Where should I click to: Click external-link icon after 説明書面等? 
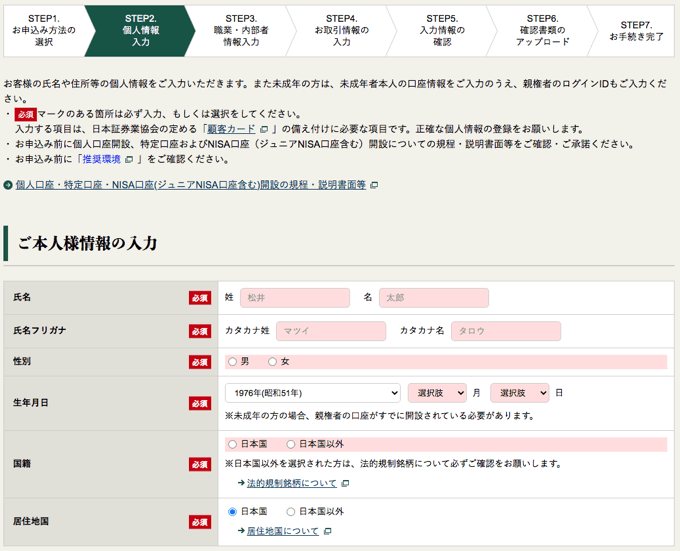point(374,185)
